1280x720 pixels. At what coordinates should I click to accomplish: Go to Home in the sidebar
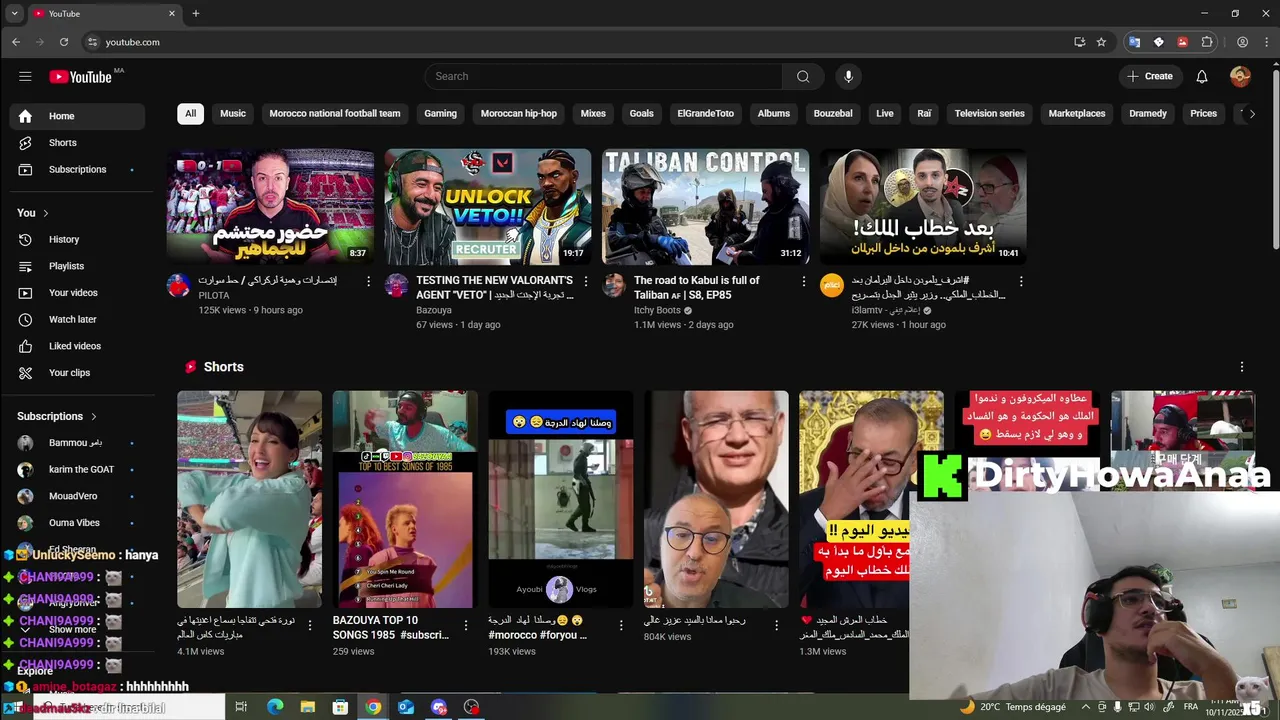pyautogui.click(x=77, y=116)
